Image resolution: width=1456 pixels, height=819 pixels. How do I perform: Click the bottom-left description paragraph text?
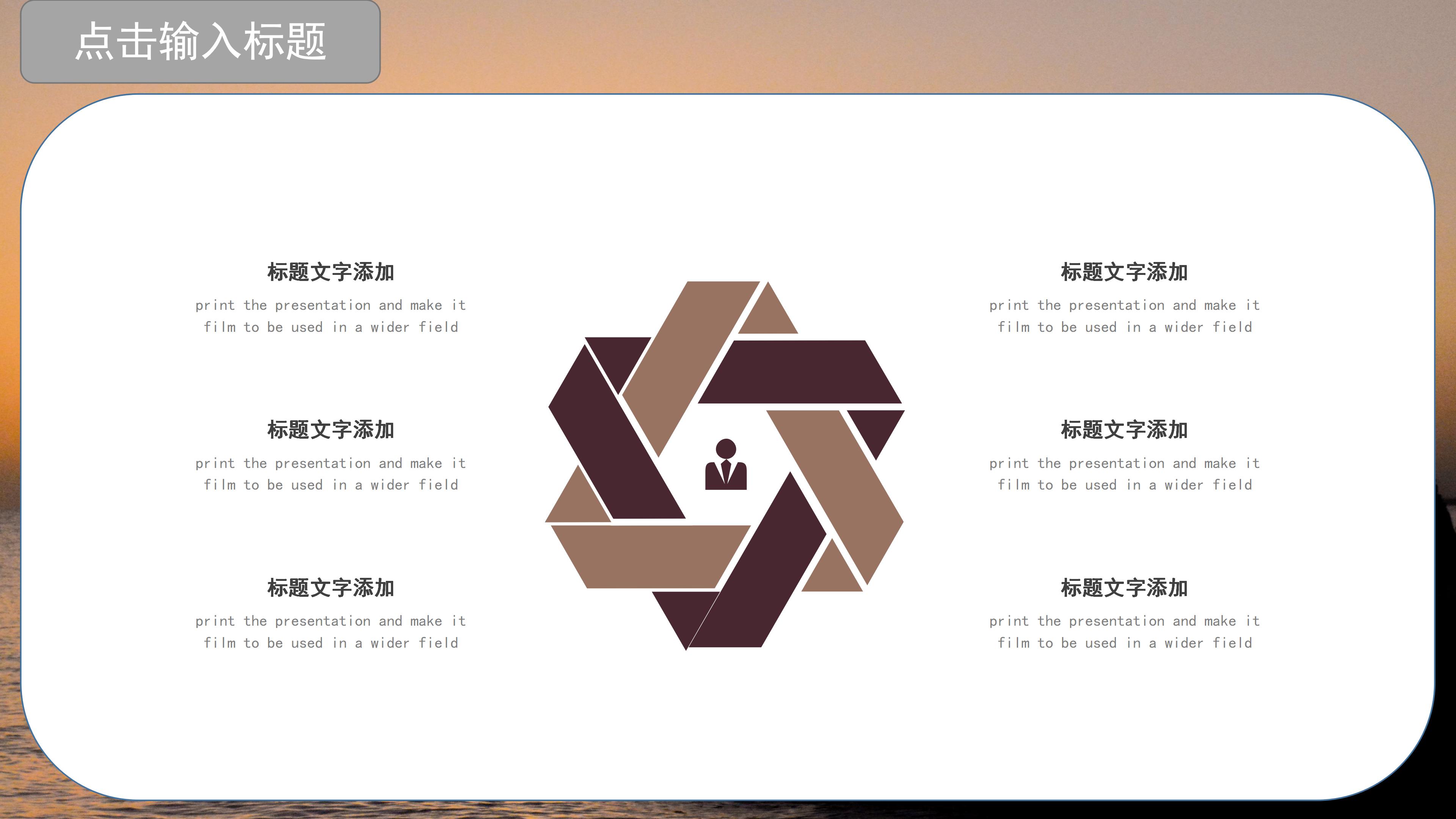tap(331, 632)
